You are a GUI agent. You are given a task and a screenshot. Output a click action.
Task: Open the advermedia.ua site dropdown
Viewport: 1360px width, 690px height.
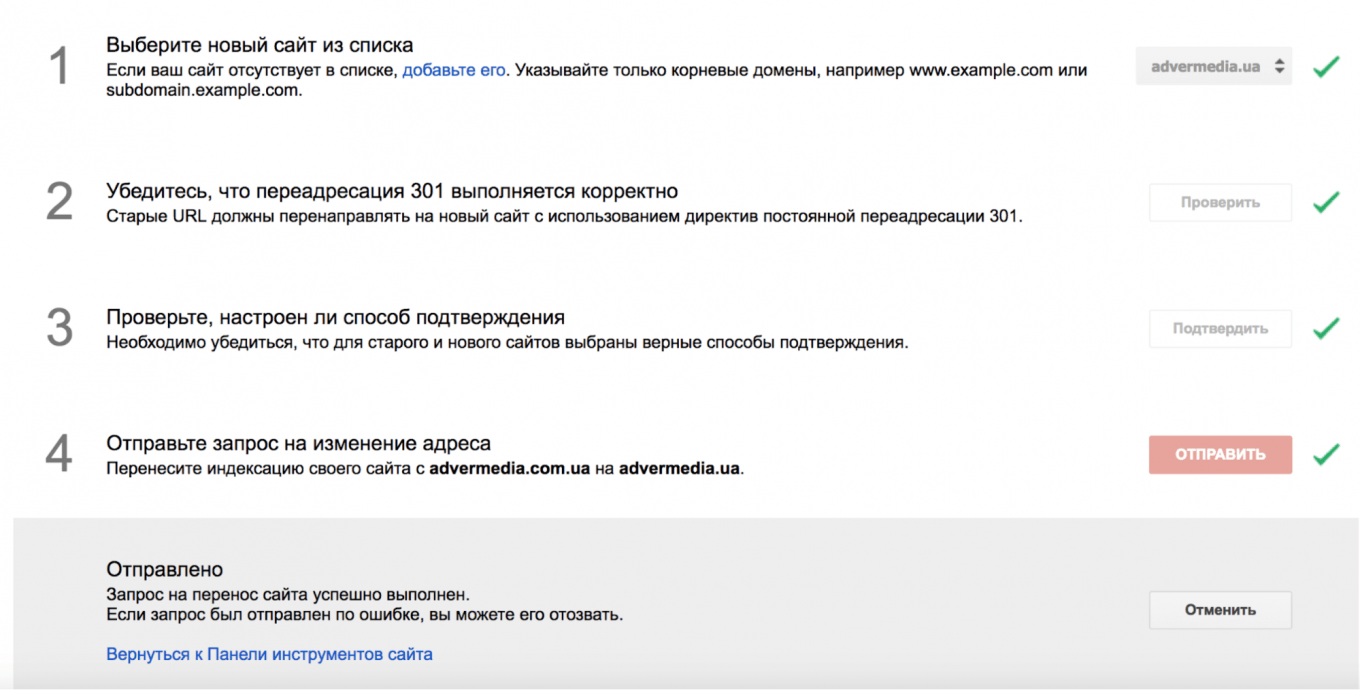click(x=1213, y=67)
